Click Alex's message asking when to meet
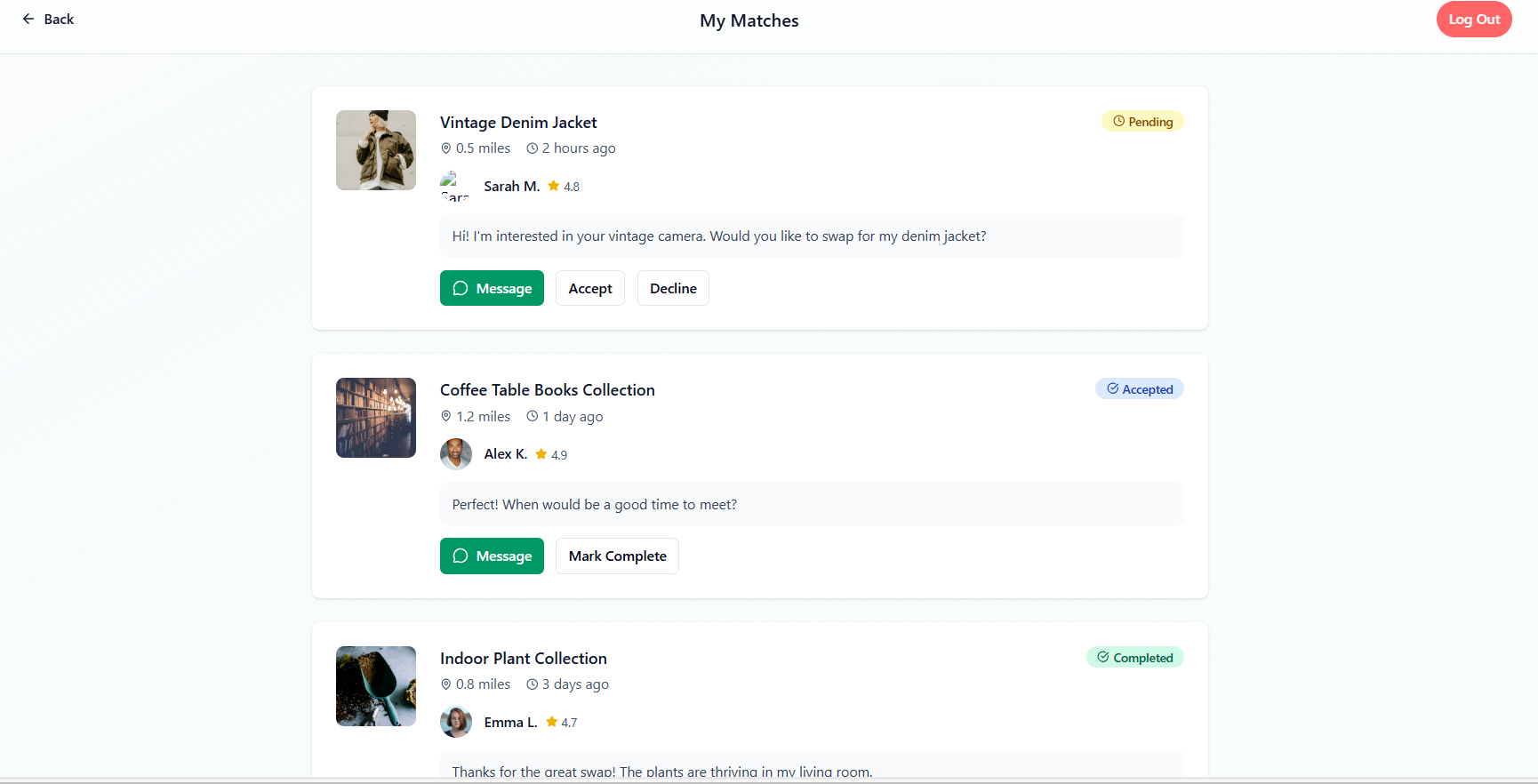This screenshot has width=1538, height=784. coord(812,505)
